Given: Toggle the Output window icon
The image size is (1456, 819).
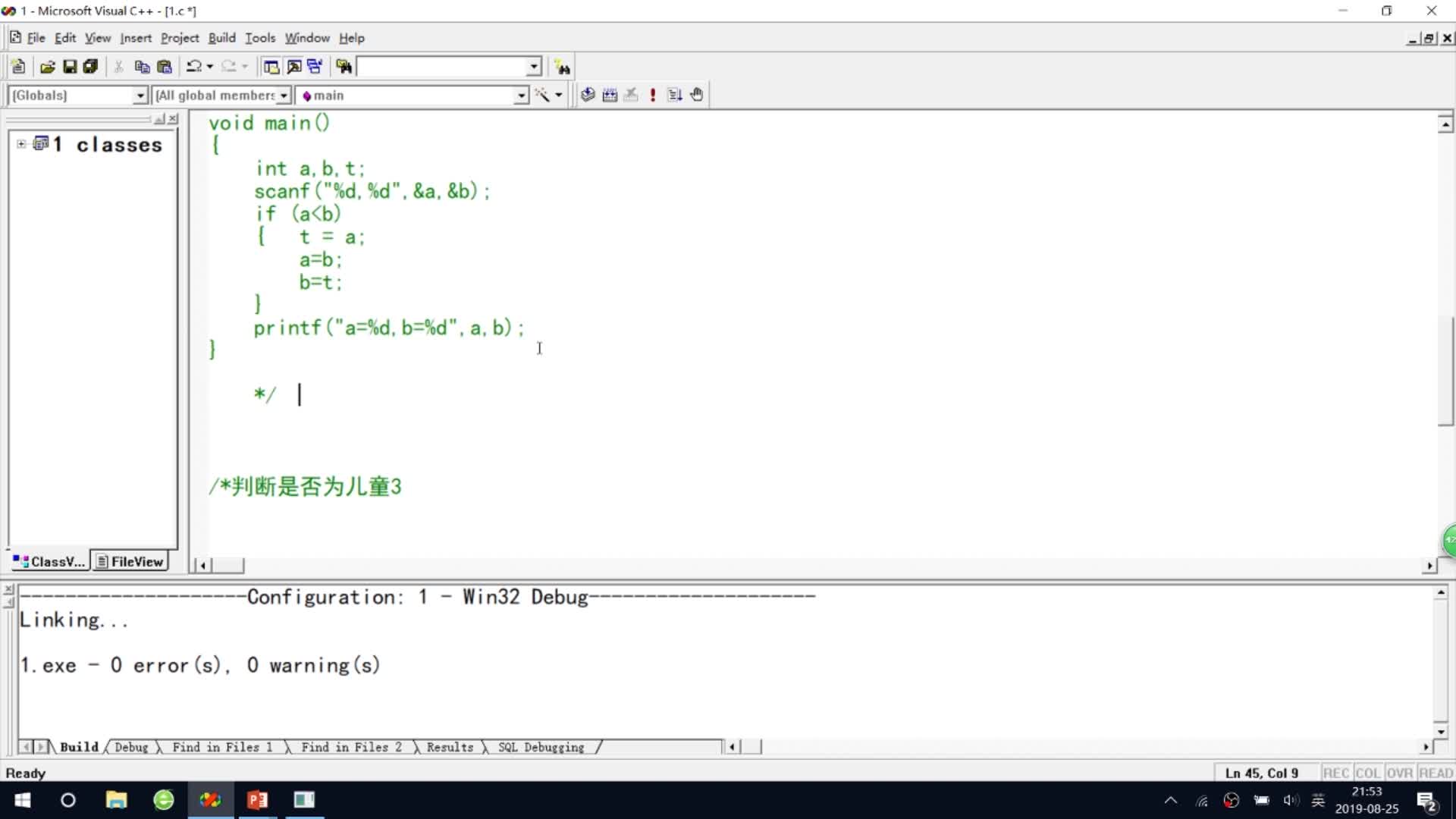Looking at the screenshot, I should tap(293, 67).
